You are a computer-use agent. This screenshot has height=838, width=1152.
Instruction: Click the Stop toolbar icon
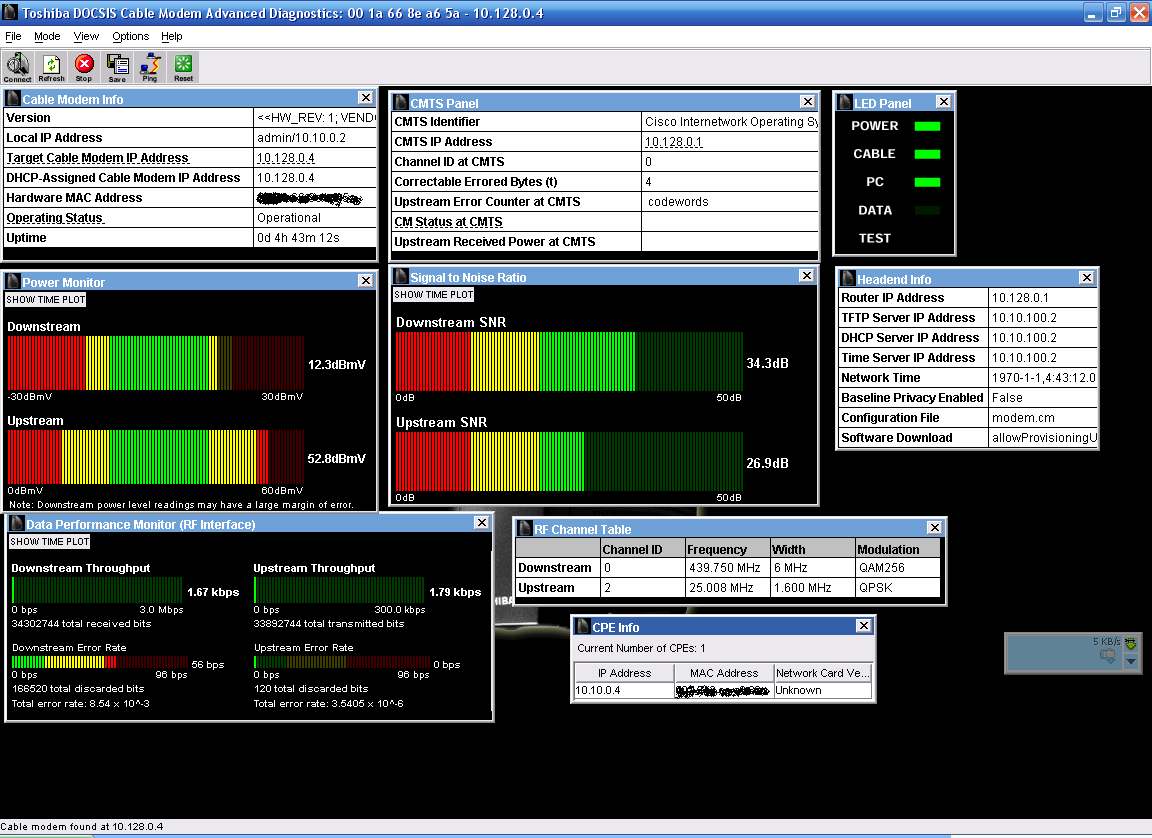[x=84, y=67]
